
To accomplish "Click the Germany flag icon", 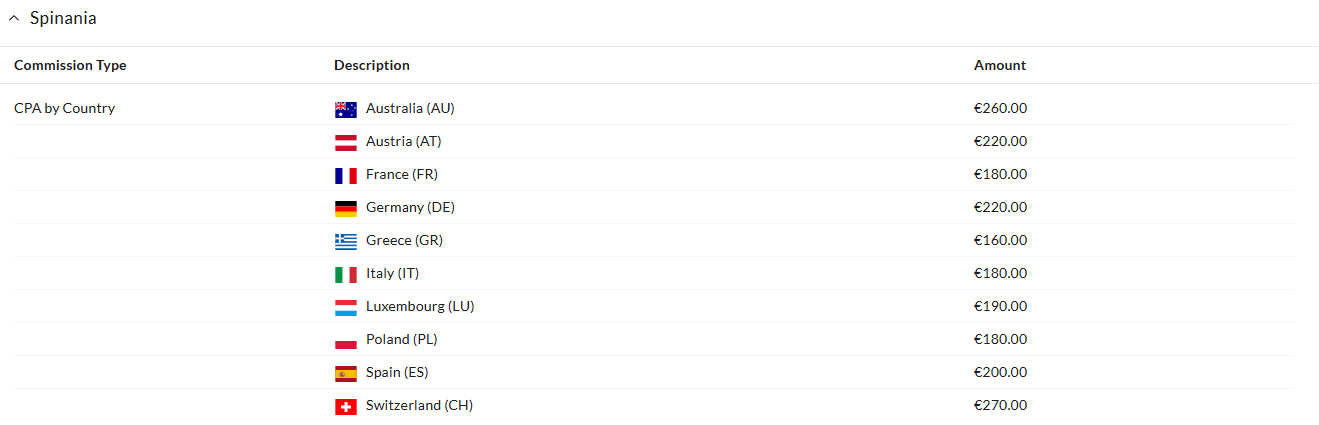I will [x=346, y=208].
